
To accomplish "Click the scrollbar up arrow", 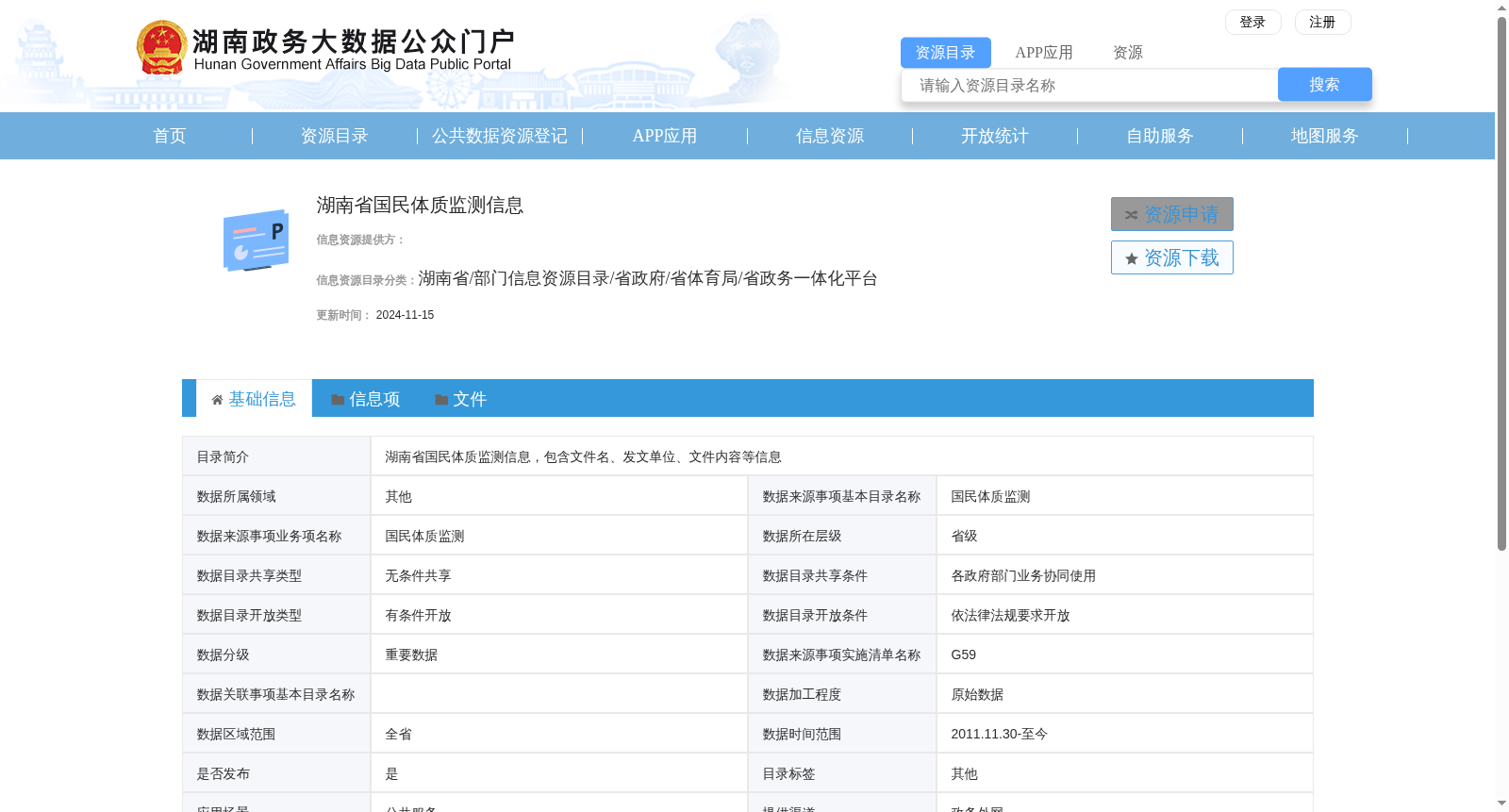I will 1501,8.
